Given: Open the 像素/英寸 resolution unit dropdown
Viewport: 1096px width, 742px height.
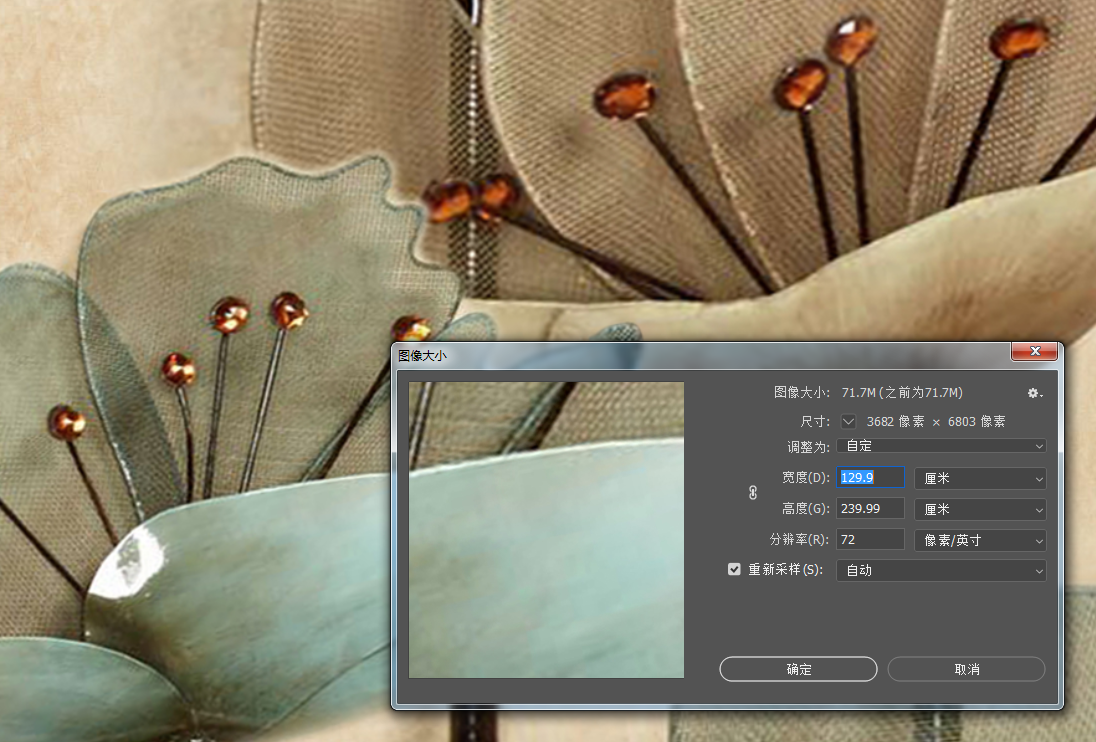Looking at the screenshot, I should [980, 540].
